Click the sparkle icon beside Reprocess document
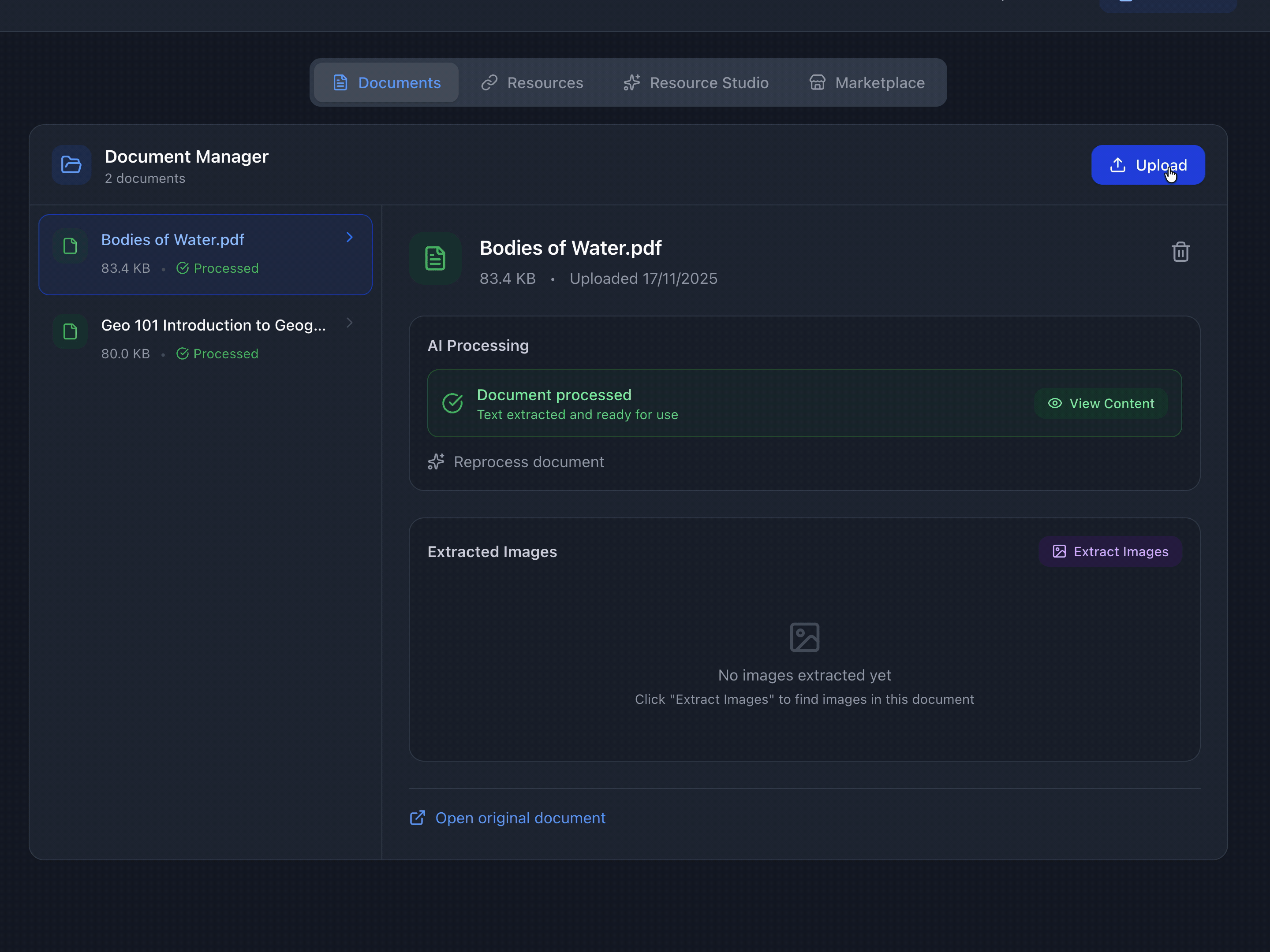 [436, 462]
